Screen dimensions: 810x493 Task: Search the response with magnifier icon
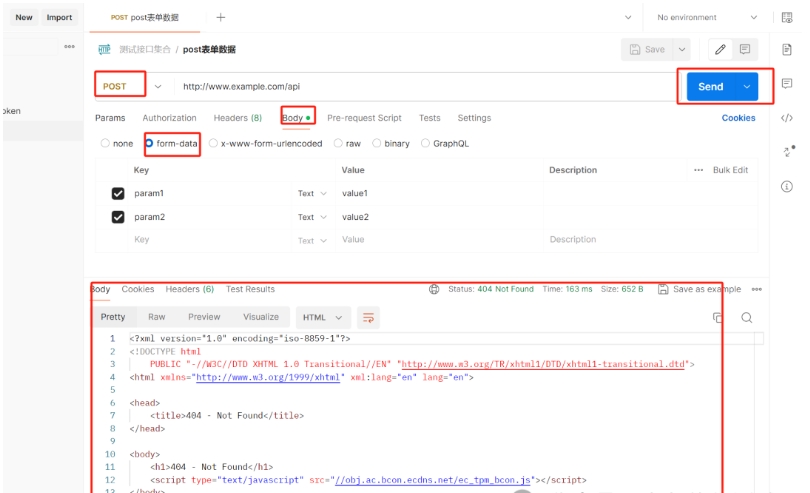(746, 317)
